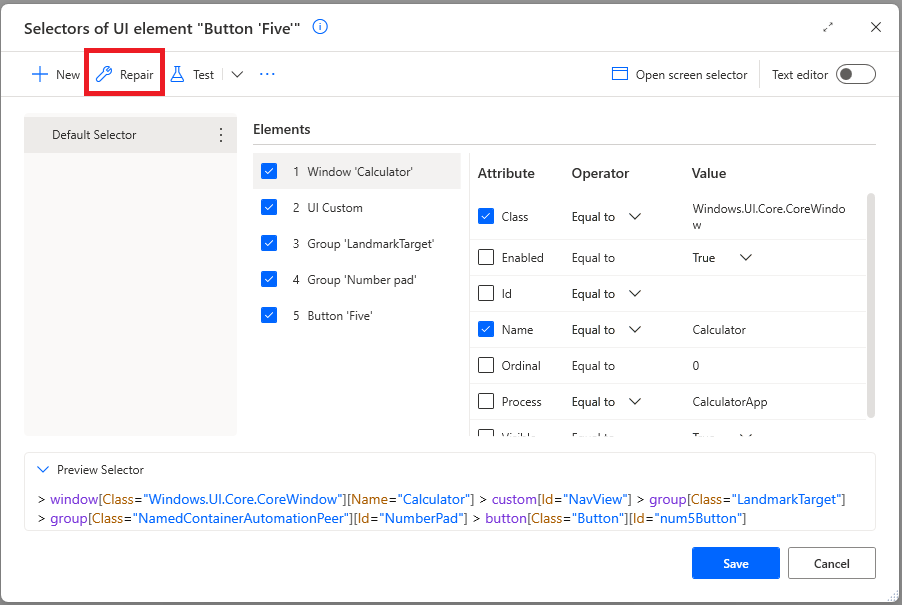Screen dimensions: 902x605
Task: Click the Repair wrench icon
Action: [104, 74]
